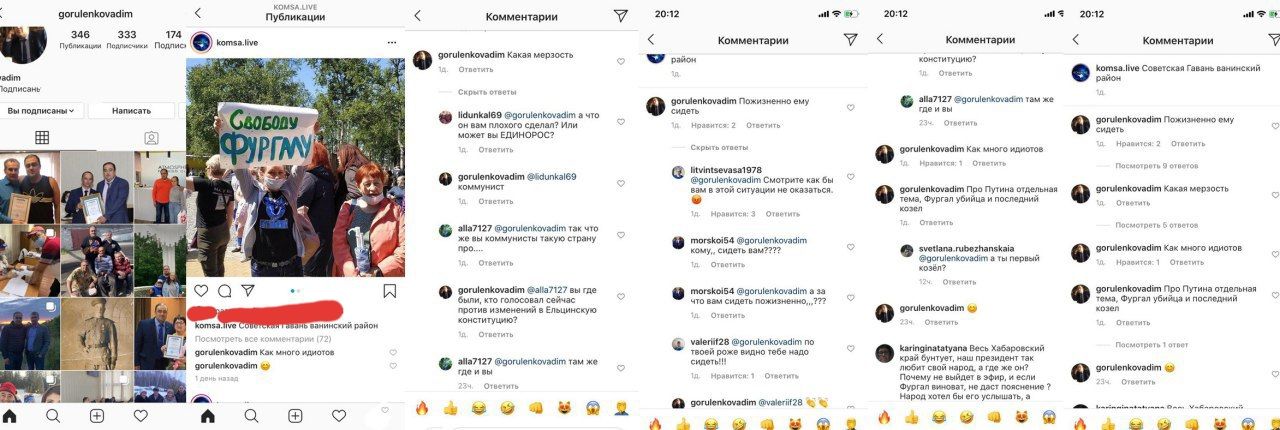Open komsa.live avatar in the post header
The image size is (1280, 430).
coord(201,42)
